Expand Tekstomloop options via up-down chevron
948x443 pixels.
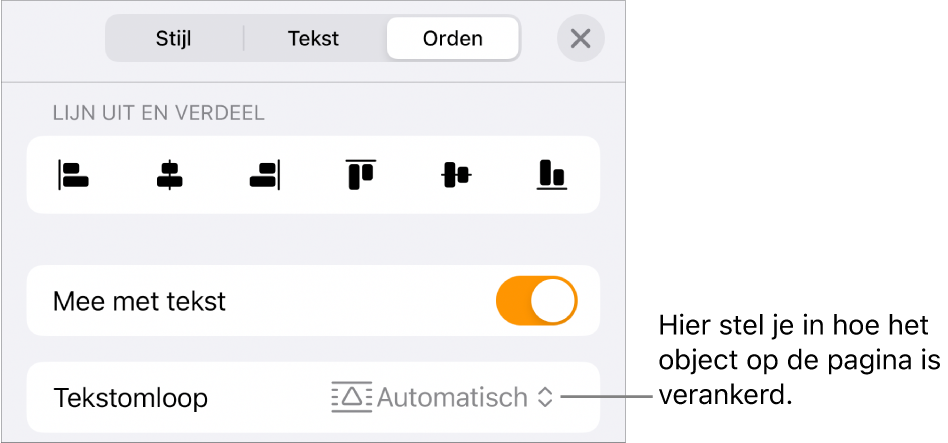pos(545,397)
